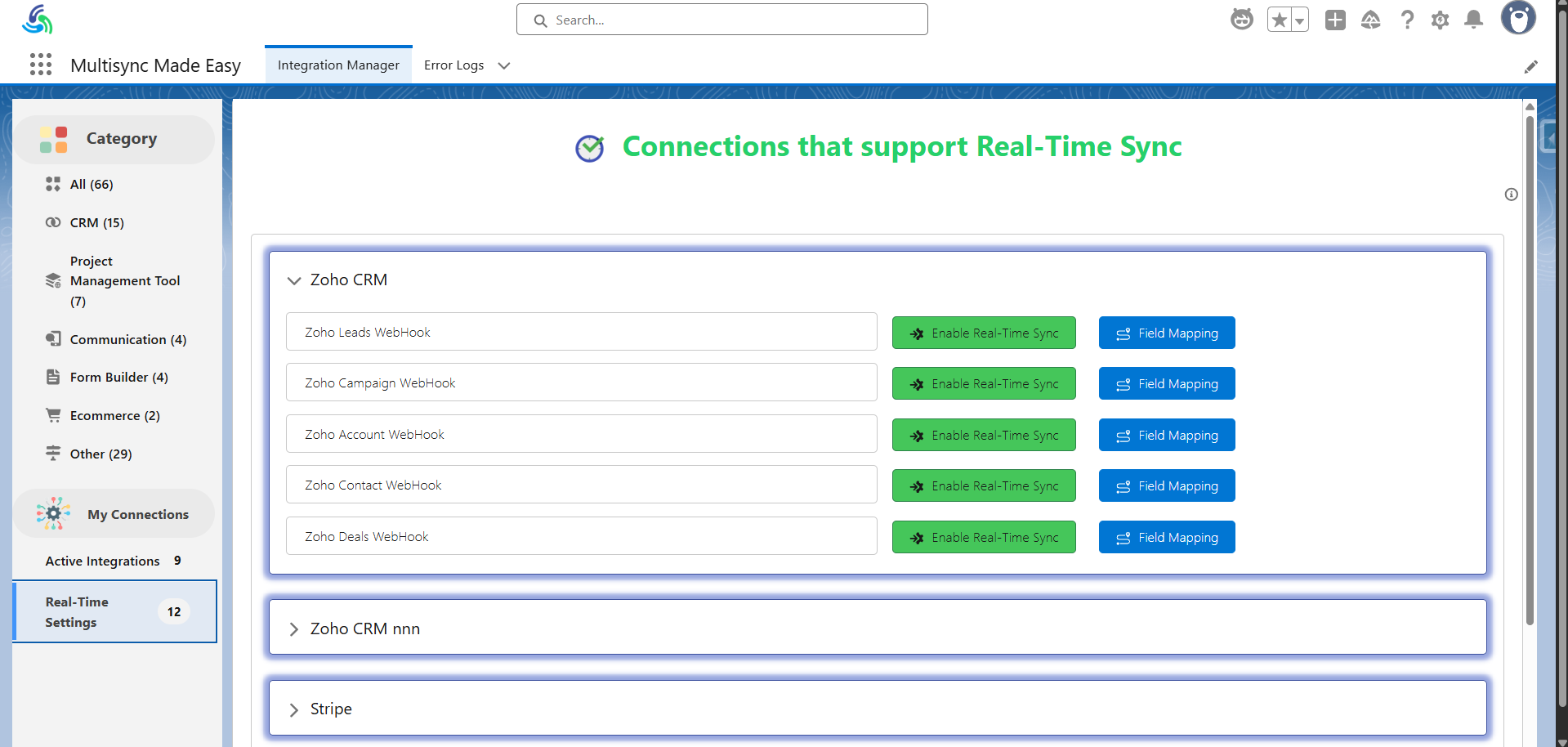Open Field Mapping for Zoho Deals WebHook

[x=1167, y=537]
